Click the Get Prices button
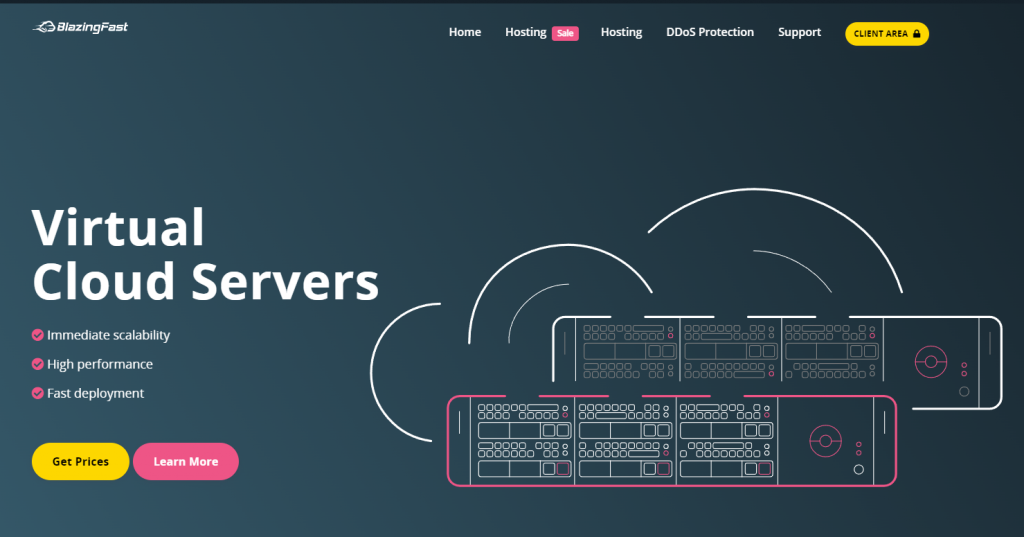 tap(80, 461)
